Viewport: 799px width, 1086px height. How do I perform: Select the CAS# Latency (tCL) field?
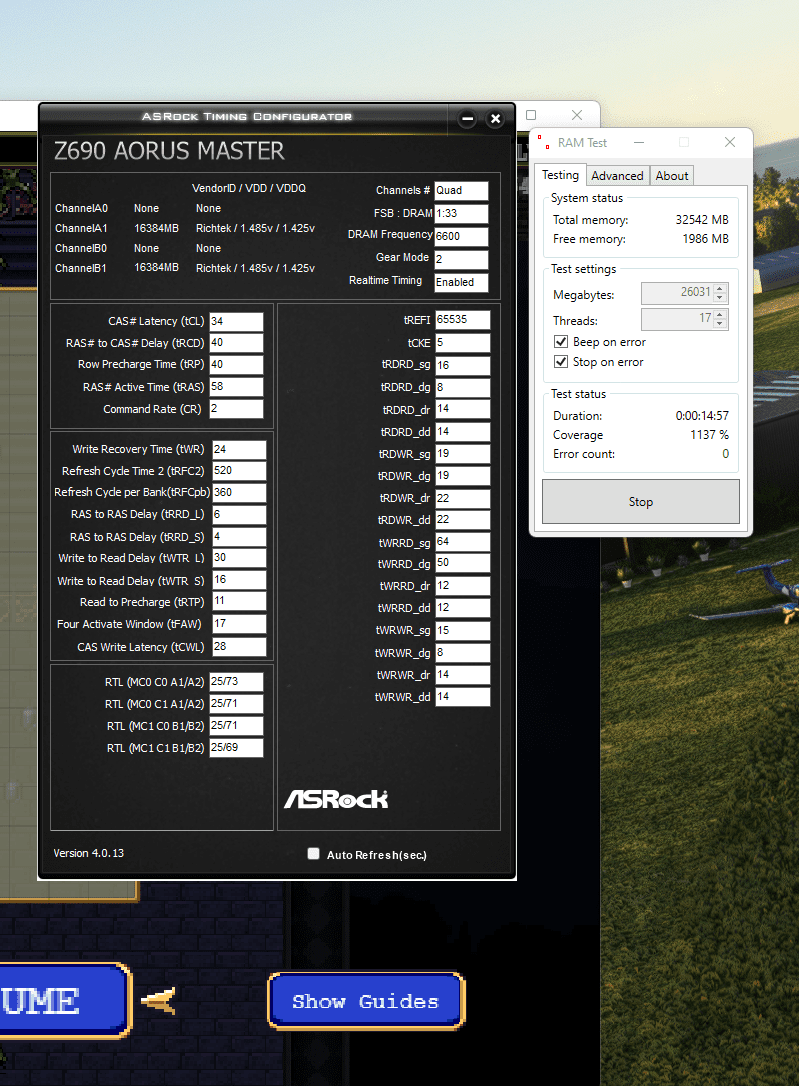click(236, 321)
